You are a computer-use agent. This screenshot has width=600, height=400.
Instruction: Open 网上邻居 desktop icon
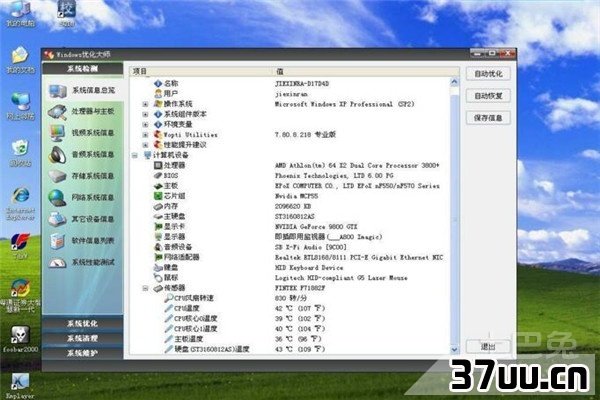click(21, 106)
